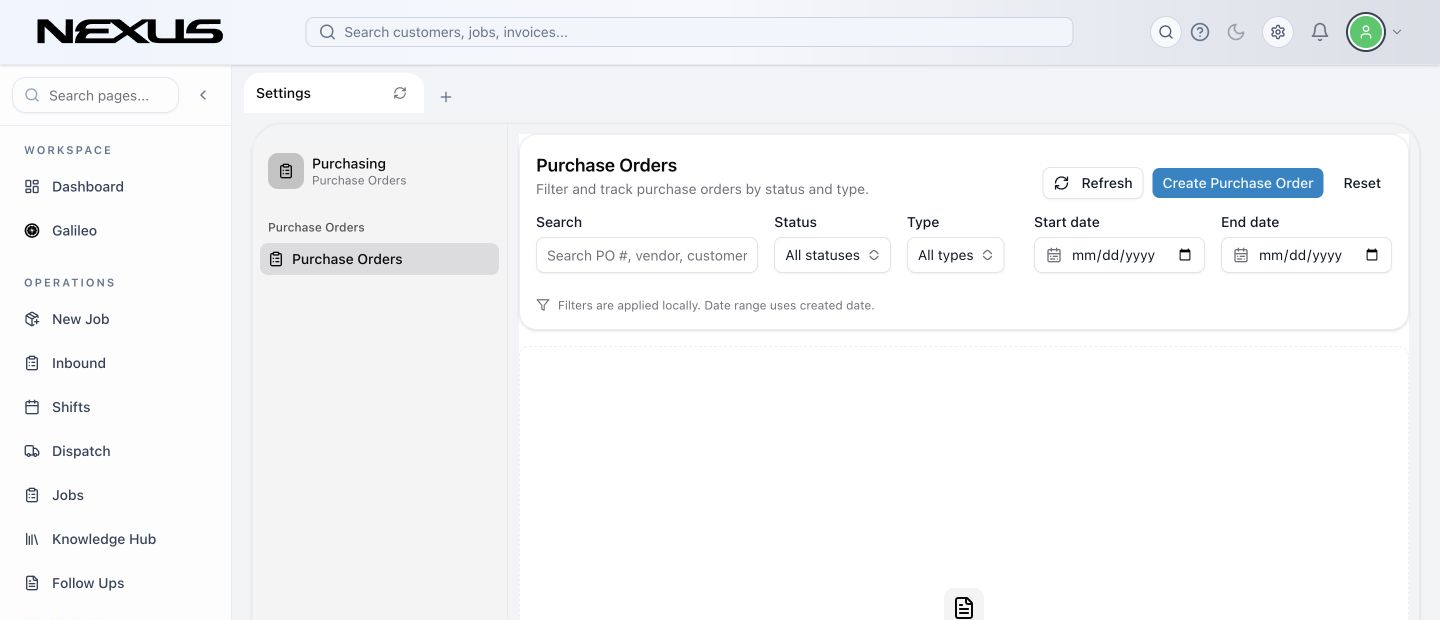The height and width of the screenshot is (620, 1440).
Task: Open notifications bell icon
Action: tap(1320, 32)
